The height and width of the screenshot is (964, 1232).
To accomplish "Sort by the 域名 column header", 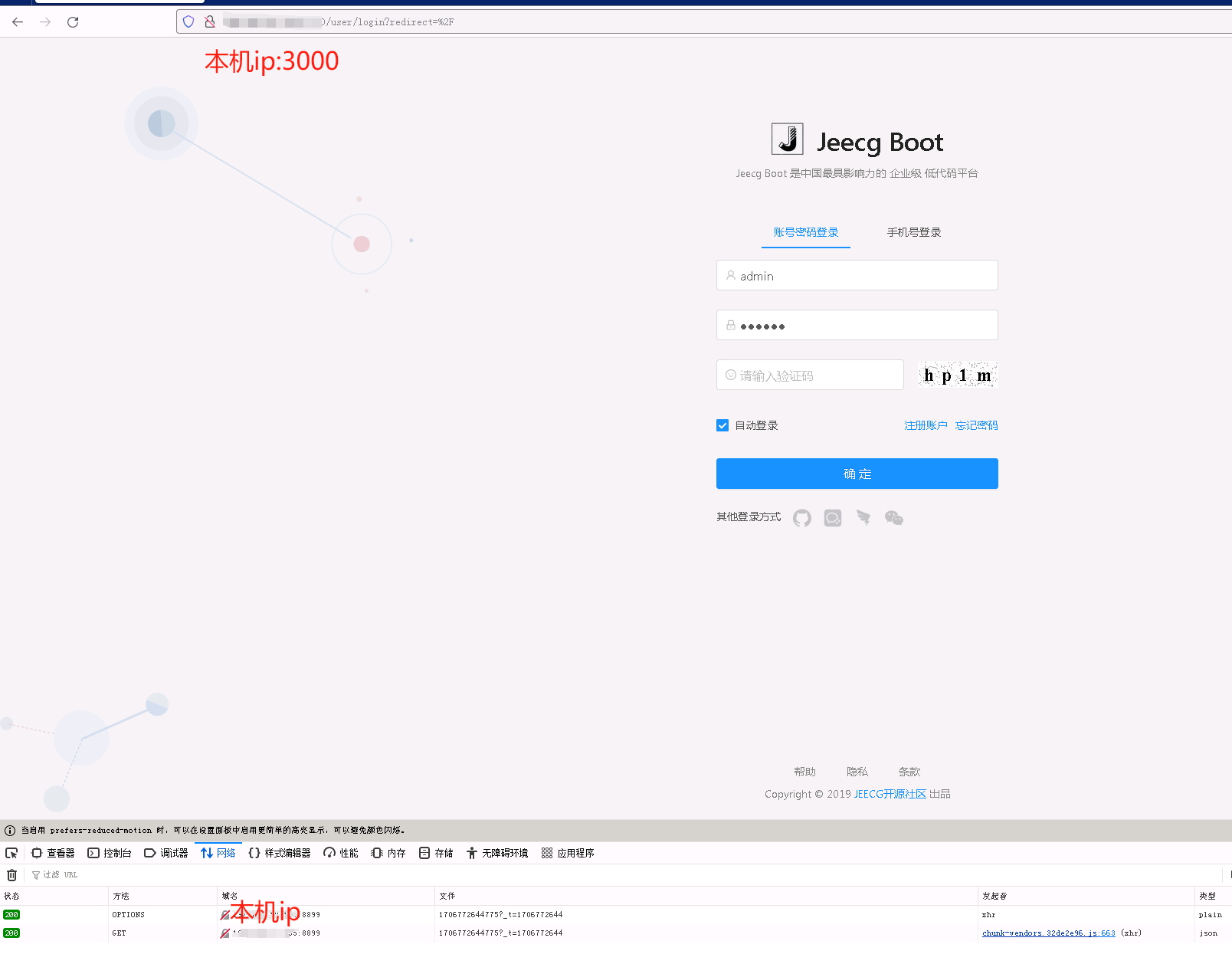I will click(x=326, y=896).
